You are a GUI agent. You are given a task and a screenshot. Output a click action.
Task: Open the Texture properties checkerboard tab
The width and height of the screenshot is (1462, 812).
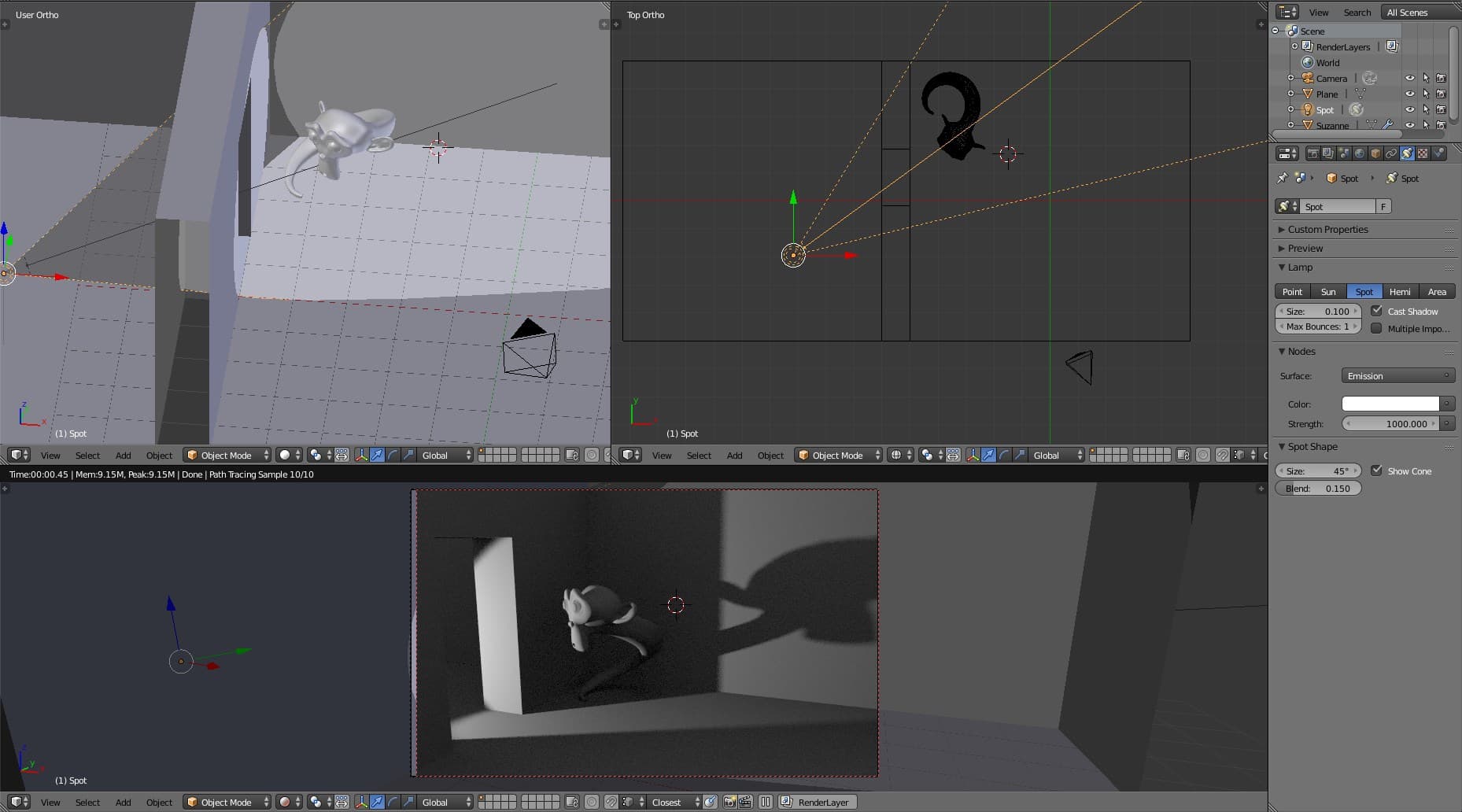pos(1423,153)
